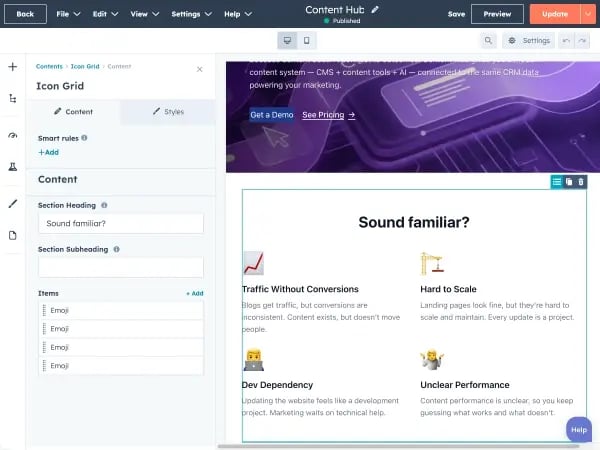Open the fourth Emoji item

(121, 366)
